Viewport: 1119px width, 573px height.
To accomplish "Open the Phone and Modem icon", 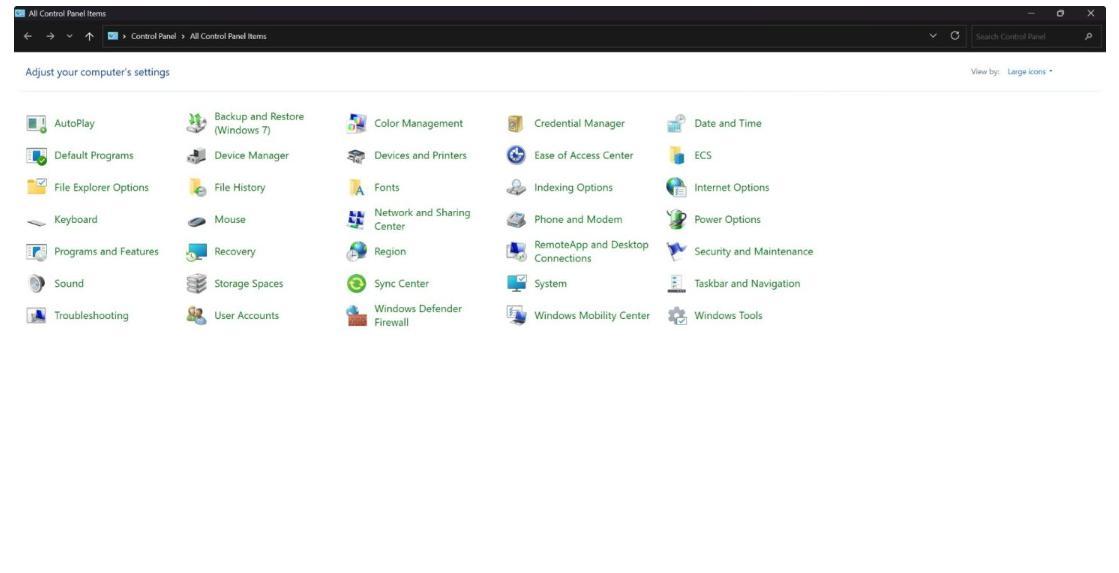I will [x=516, y=220].
